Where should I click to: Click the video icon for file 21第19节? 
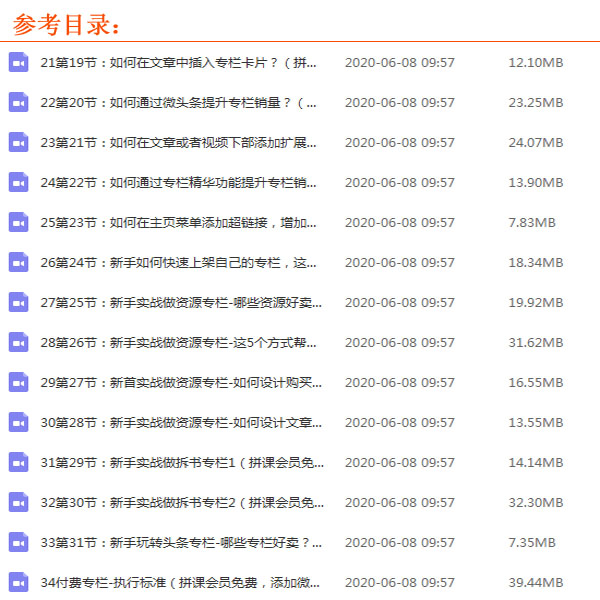[x=18, y=62]
